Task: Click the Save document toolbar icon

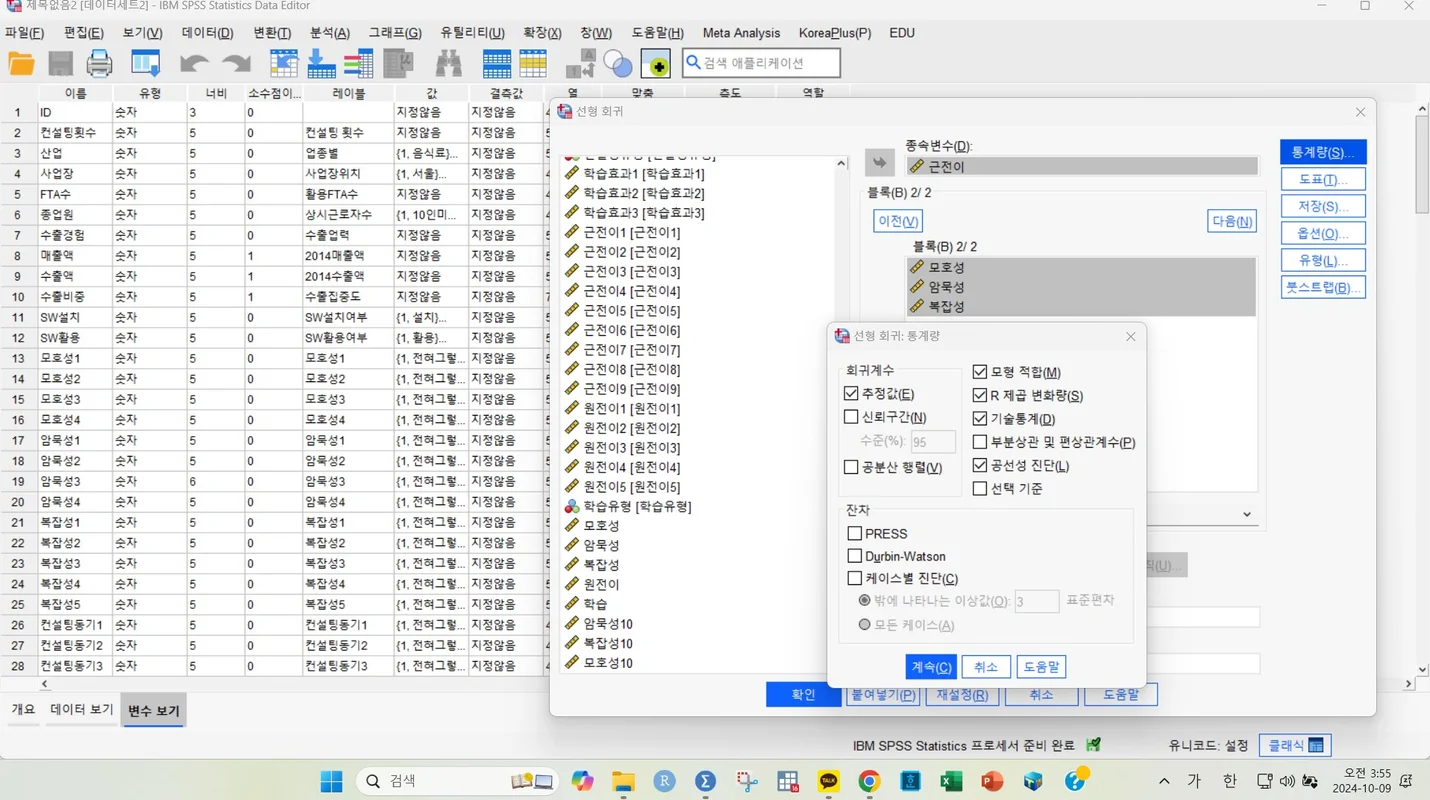Action: [60, 64]
